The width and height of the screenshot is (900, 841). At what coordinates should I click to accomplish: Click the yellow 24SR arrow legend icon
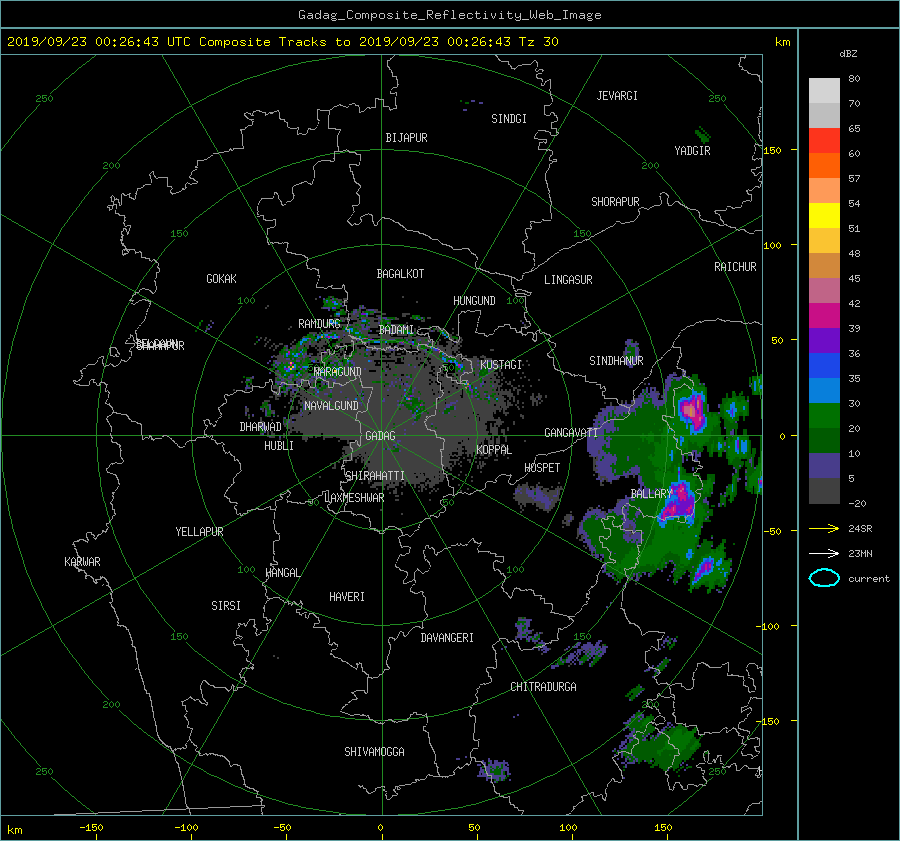pyautogui.click(x=824, y=528)
